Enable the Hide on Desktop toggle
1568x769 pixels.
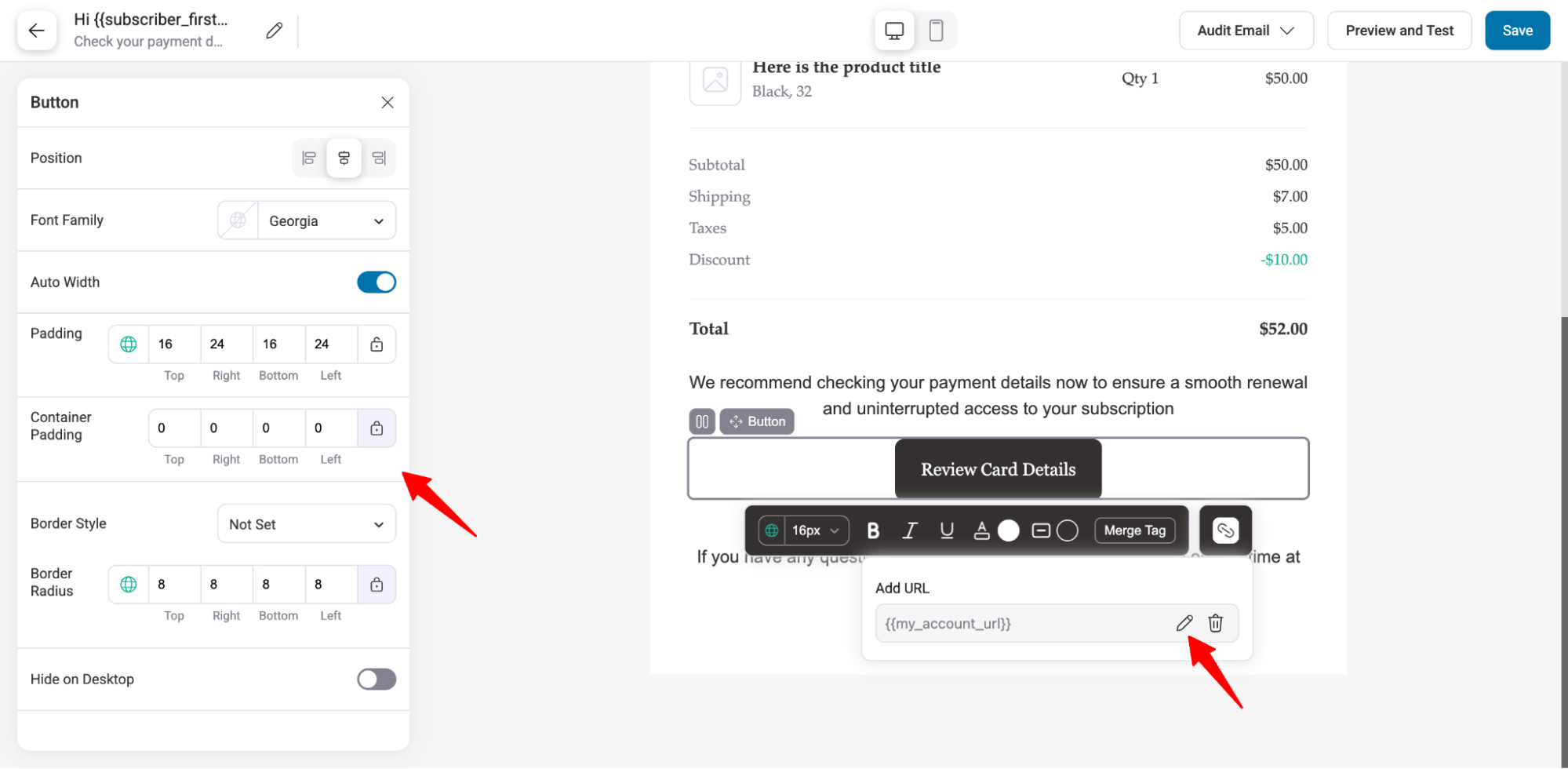click(x=377, y=679)
